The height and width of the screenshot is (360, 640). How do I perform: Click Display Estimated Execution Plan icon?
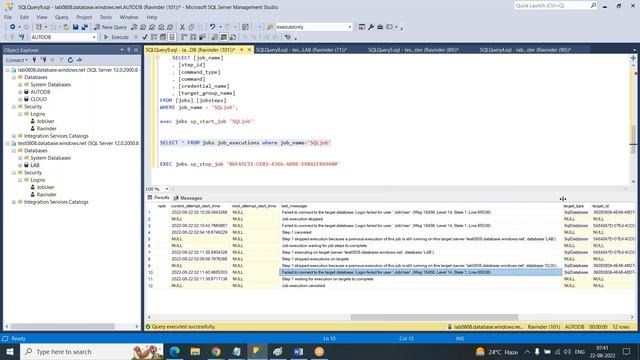point(154,37)
